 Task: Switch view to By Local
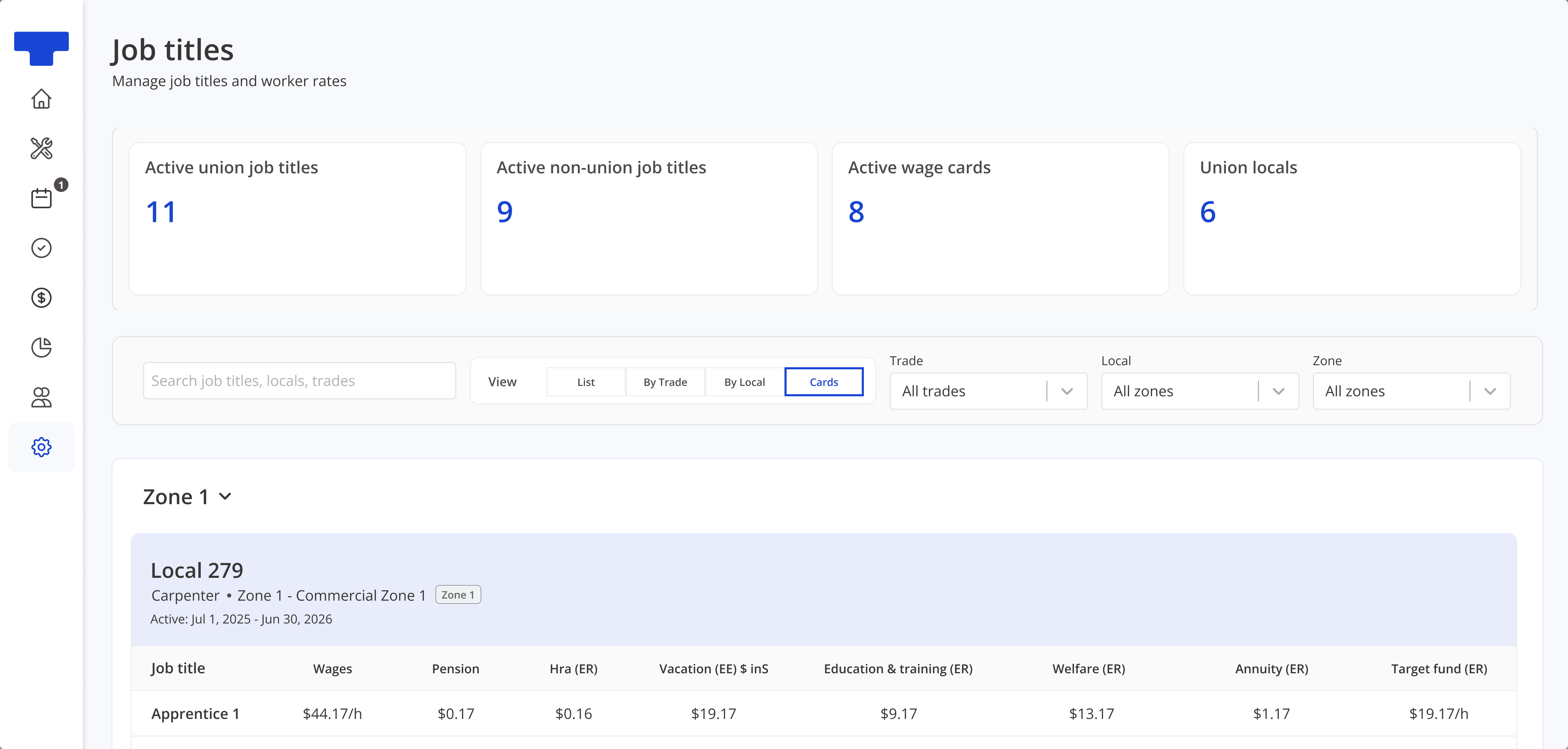tap(744, 382)
